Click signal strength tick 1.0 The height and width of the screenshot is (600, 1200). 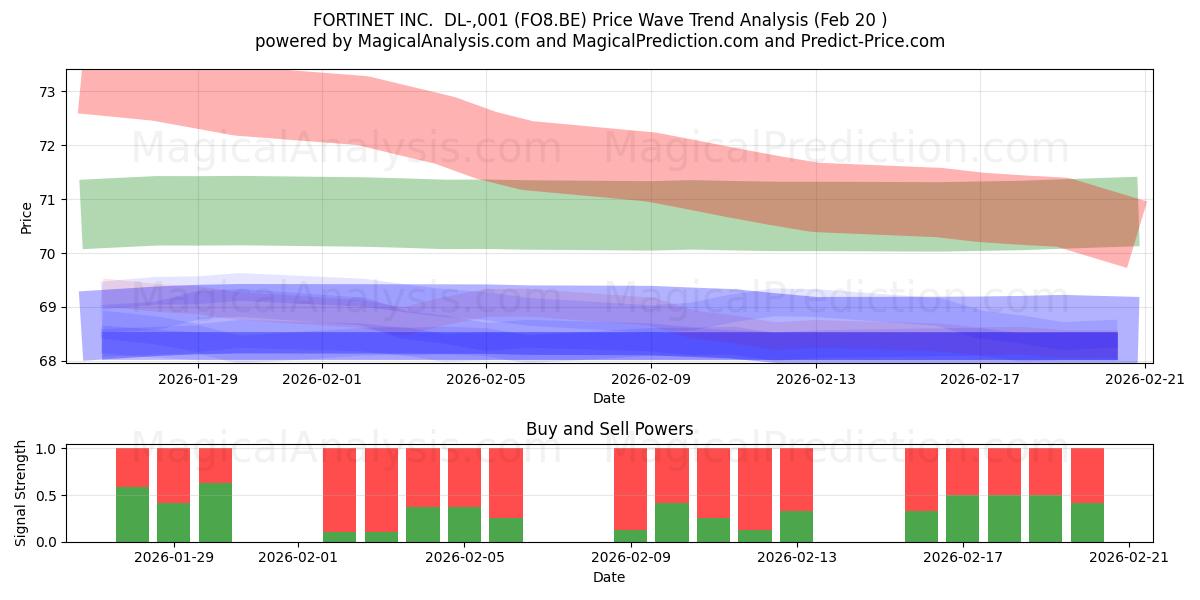coord(48,449)
